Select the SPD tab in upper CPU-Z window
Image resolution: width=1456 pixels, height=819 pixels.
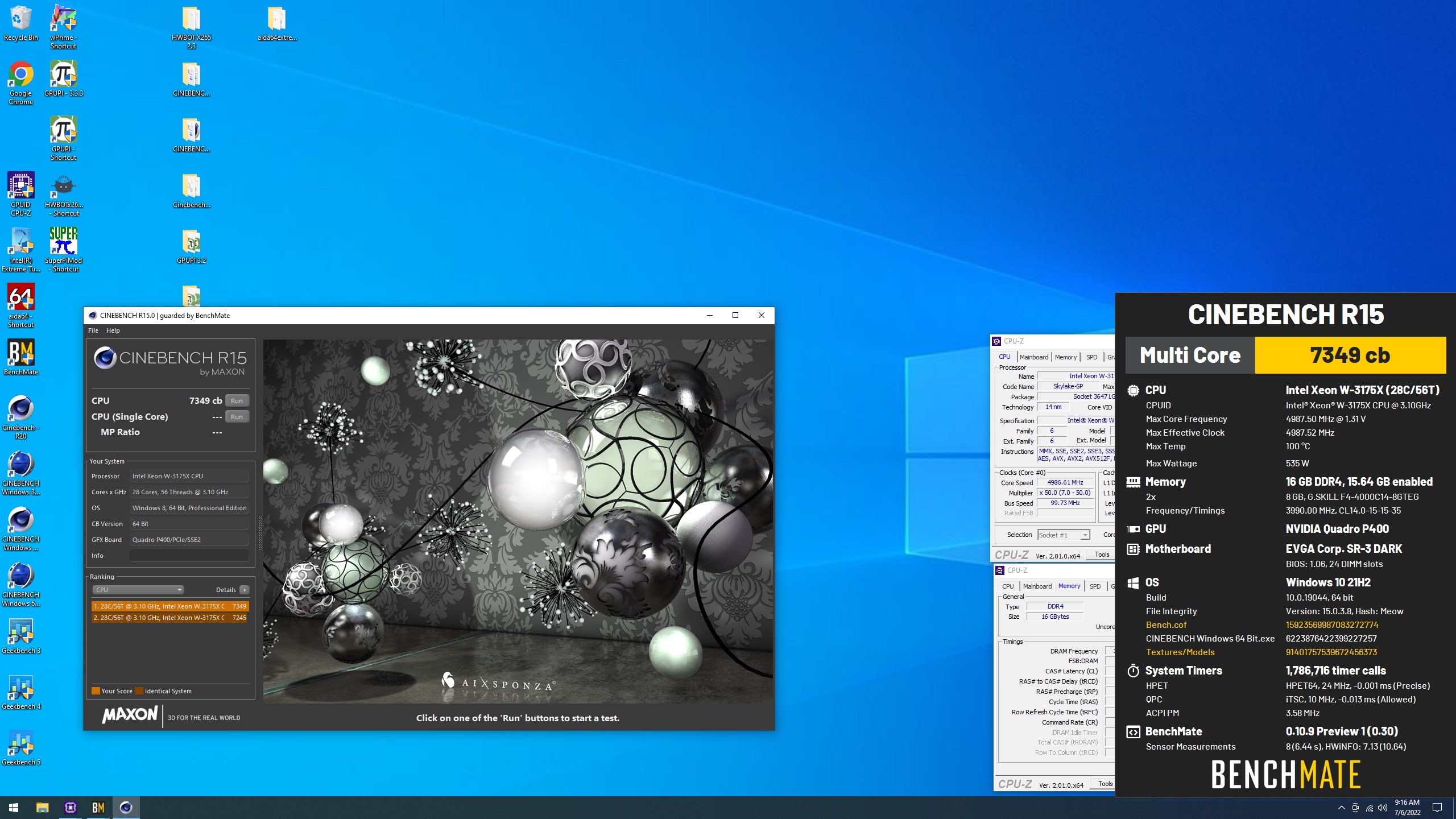1091,357
